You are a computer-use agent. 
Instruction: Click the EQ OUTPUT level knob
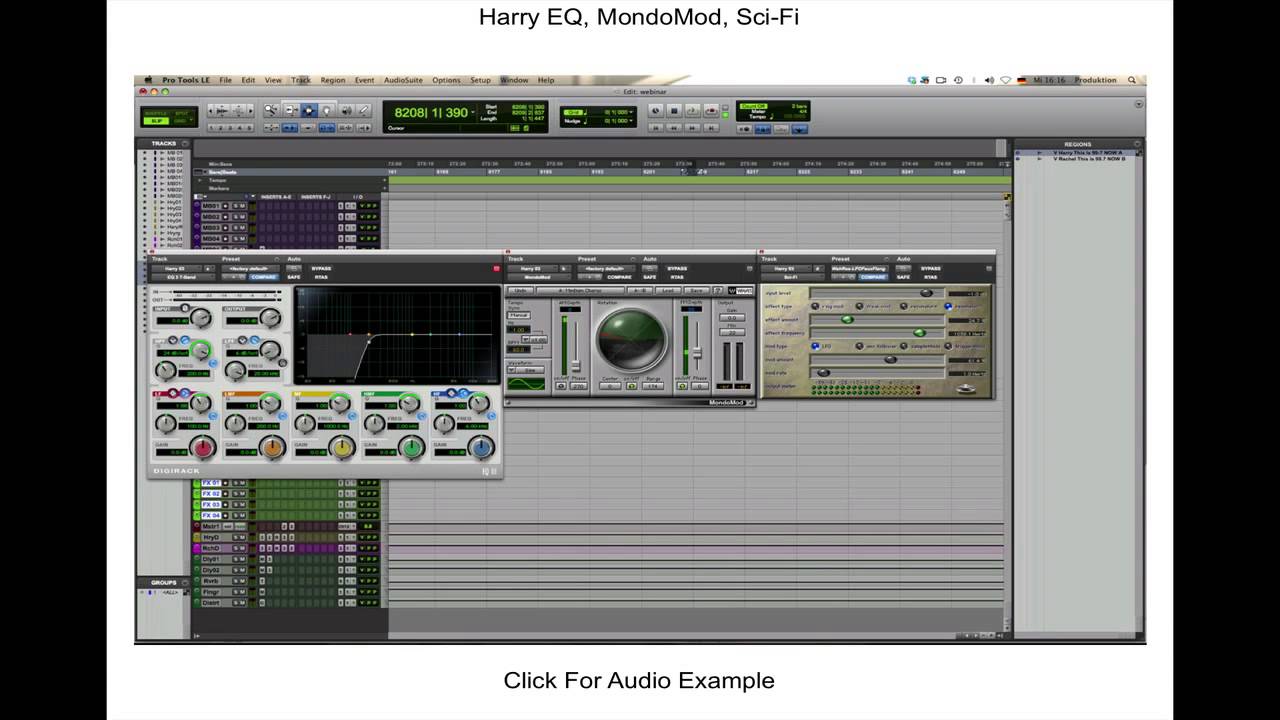point(270,317)
